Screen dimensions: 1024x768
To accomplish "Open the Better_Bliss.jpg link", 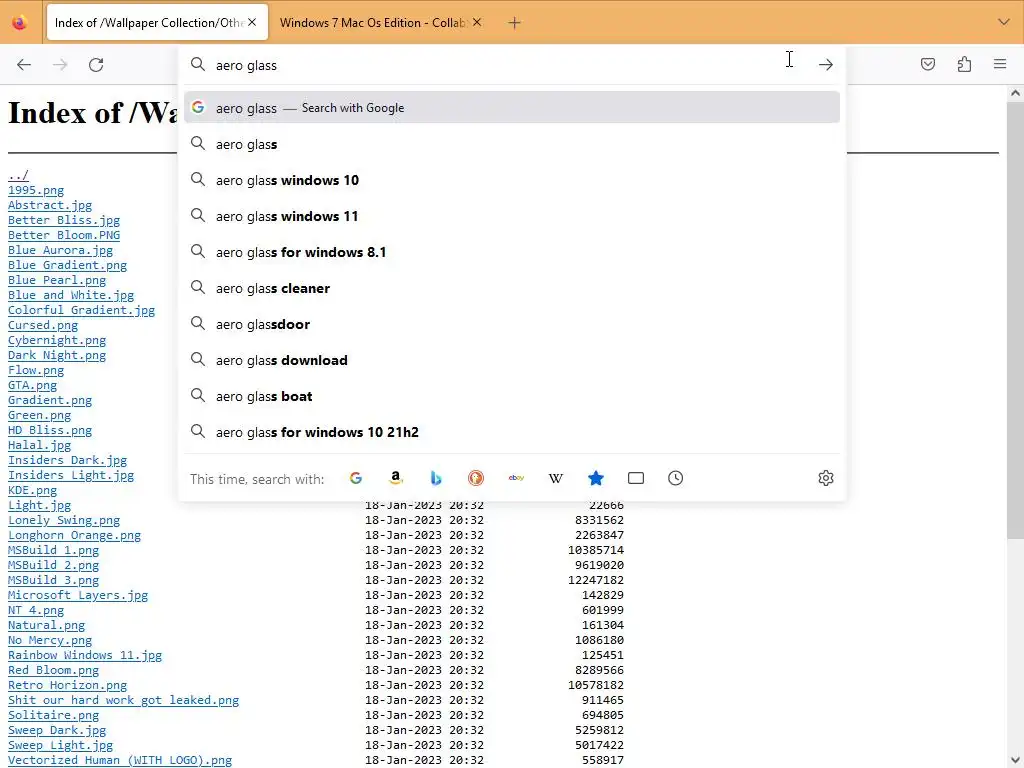I will 64,220.
